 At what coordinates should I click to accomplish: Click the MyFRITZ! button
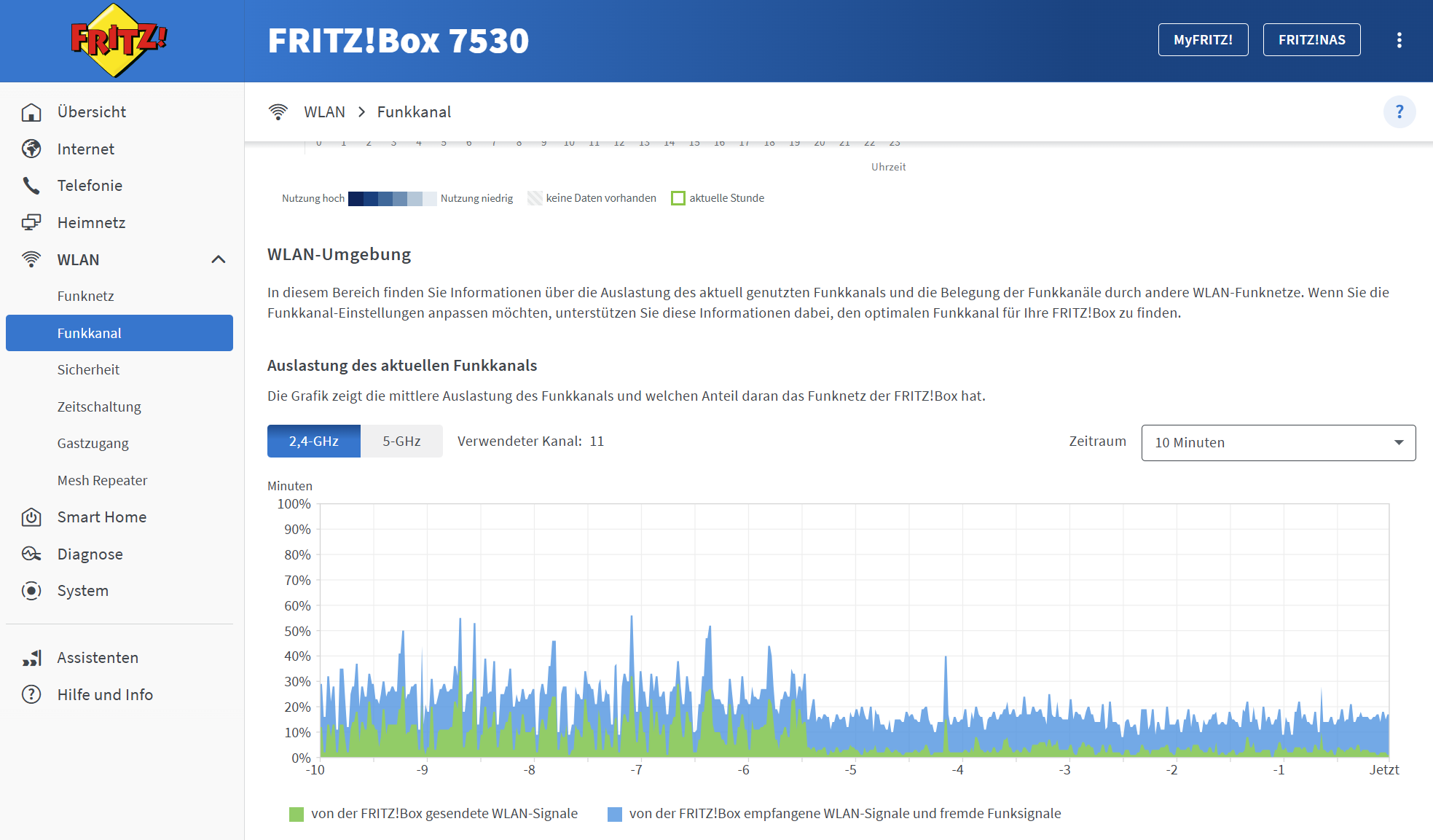point(1203,40)
